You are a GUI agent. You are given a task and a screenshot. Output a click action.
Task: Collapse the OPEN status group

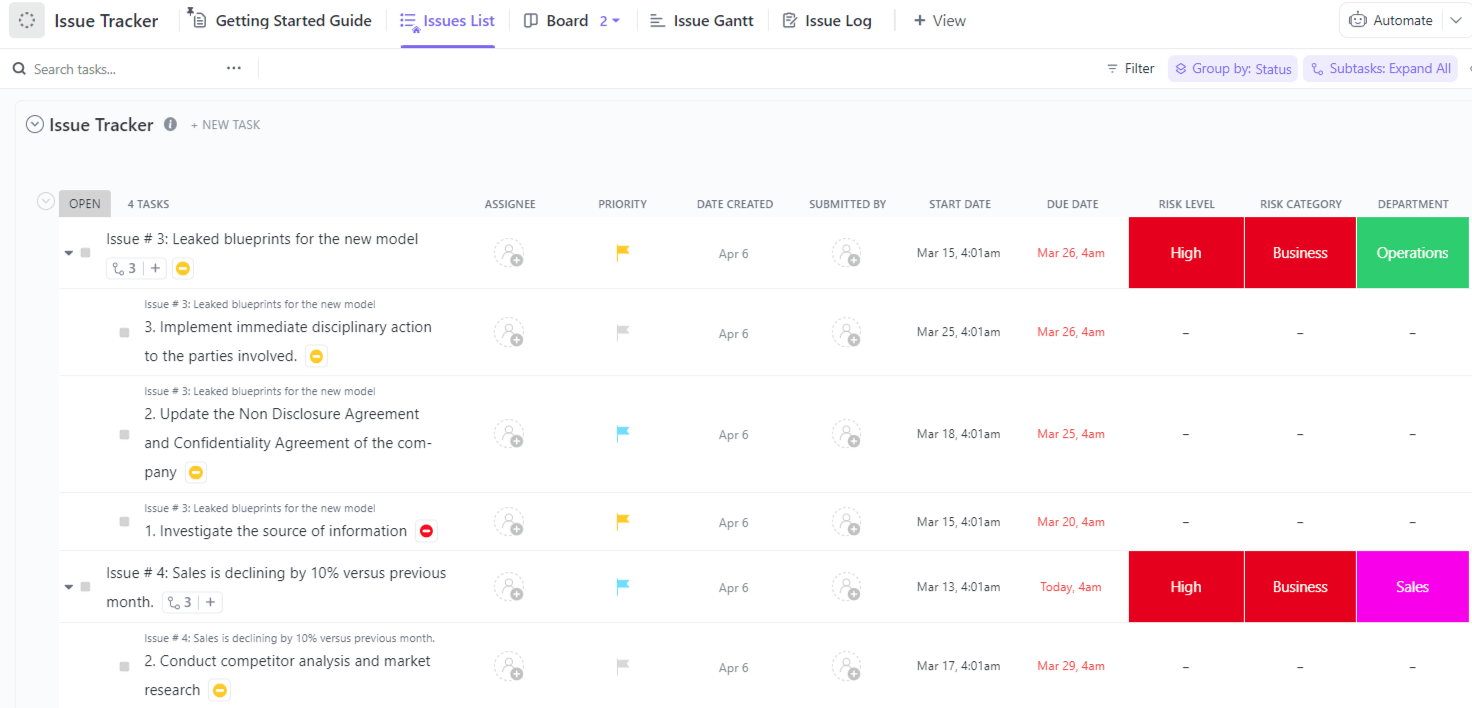point(45,202)
